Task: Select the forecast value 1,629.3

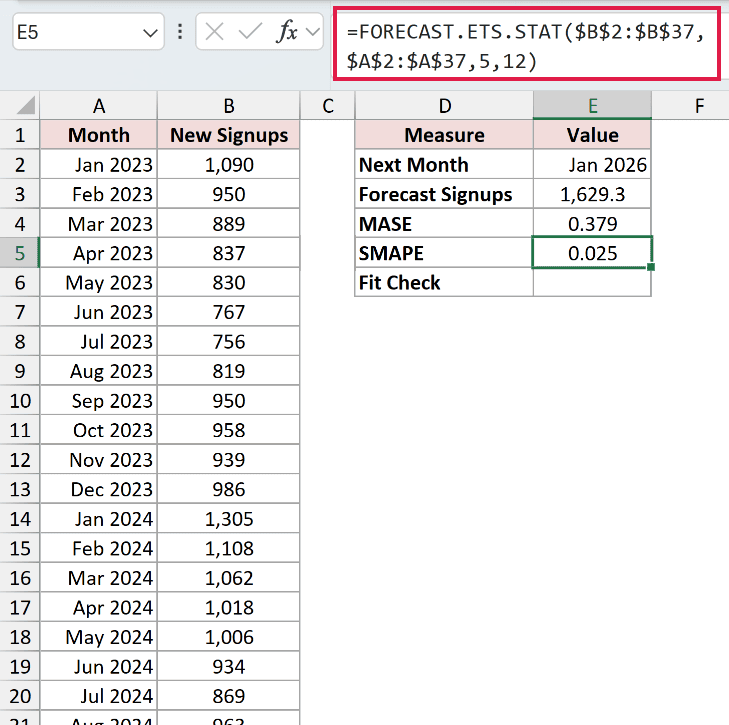Action: coord(592,194)
